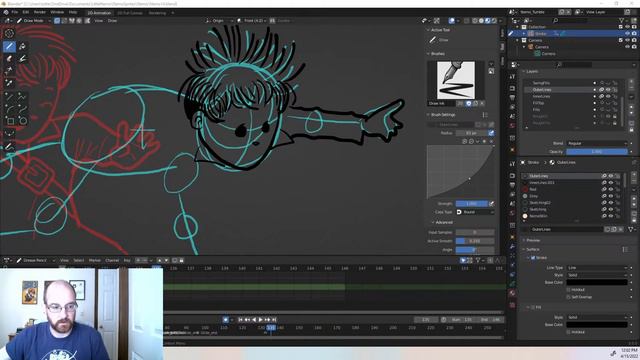Collapse the Advanced brush section
Image resolution: width=640 pixels, height=360 pixels.
(442, 222)
